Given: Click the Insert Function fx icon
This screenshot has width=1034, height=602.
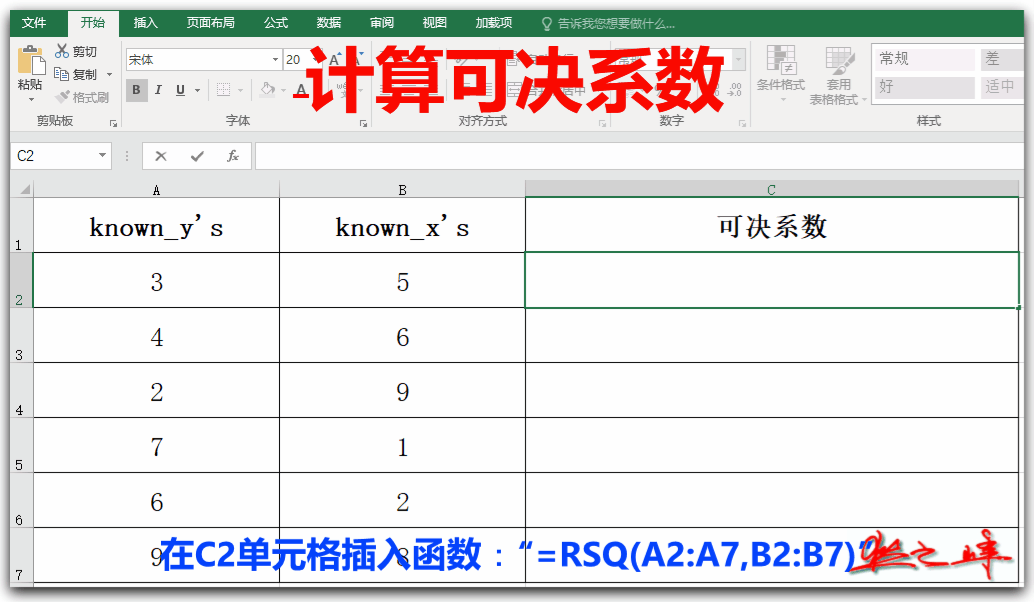Looking at the screenshot, I should (232, 156).
